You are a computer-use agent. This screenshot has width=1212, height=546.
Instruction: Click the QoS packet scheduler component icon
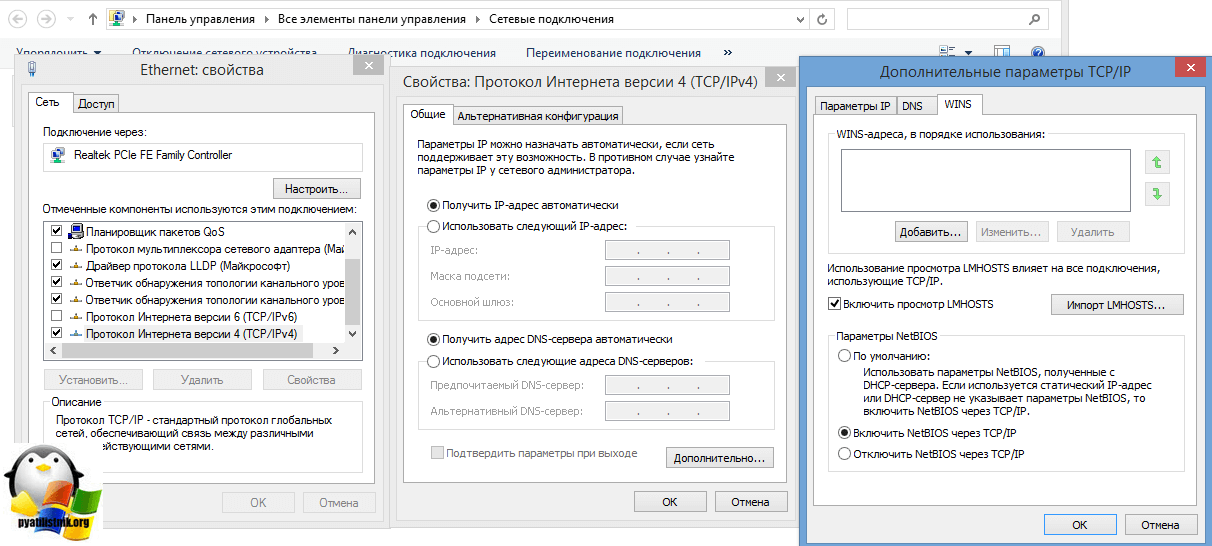pyautogui.click(x=76, y=231)
